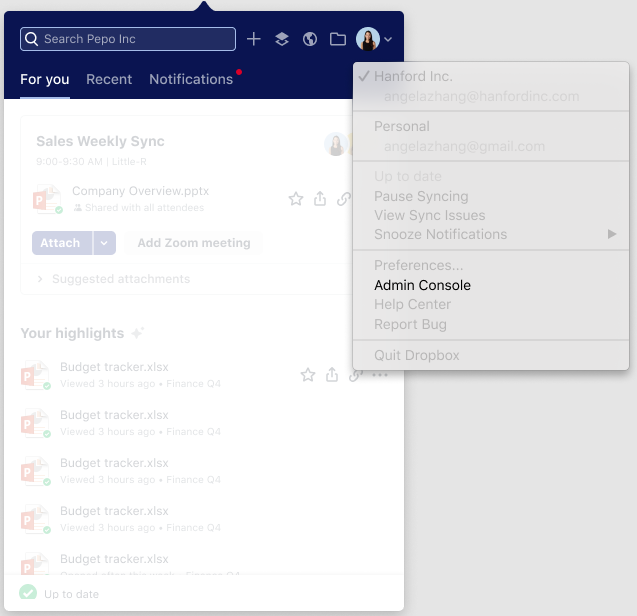The height and width of the screenshot is (616, 637).
Task: Open Help Center from the menu
Action: tap(412, 304)
